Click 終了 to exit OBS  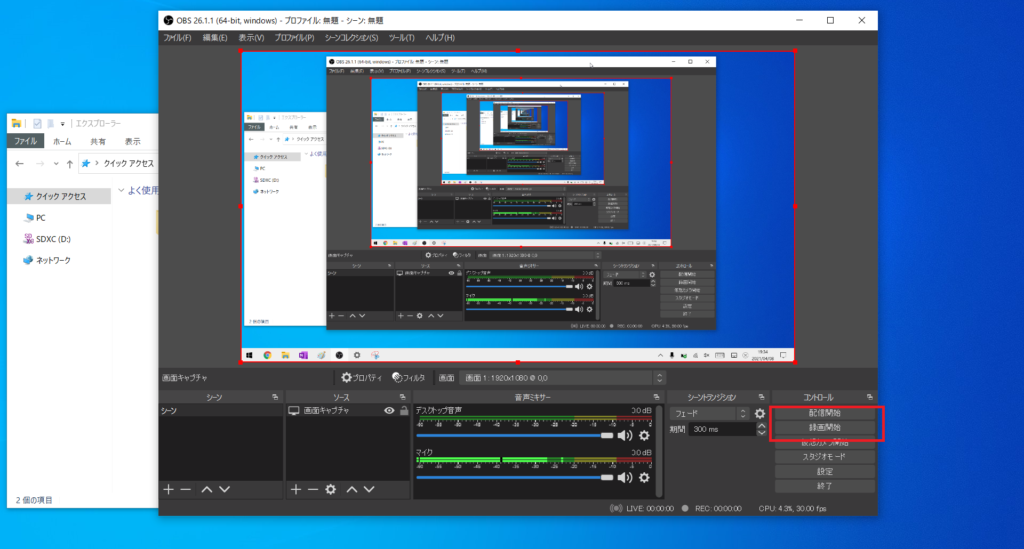[824, 486]
